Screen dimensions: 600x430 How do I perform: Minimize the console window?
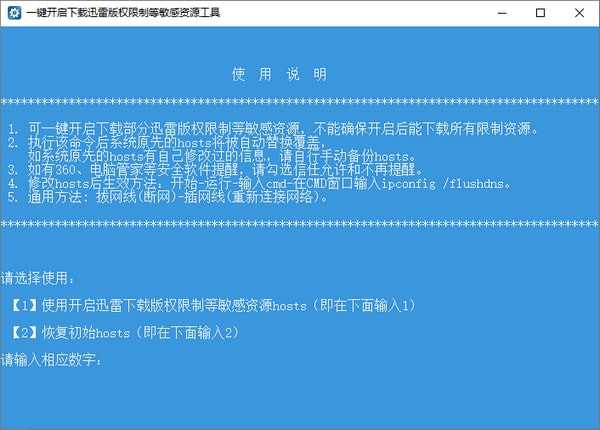coord(502,13)
